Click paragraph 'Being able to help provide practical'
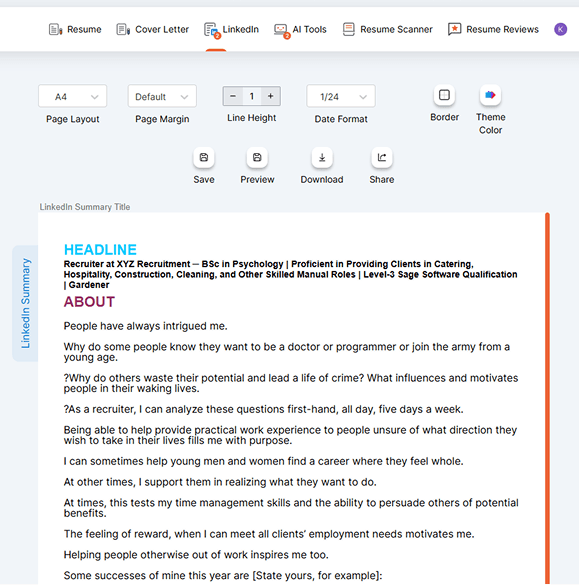The width and height of the screenshot is (579, 585). [x=290, y=435]
